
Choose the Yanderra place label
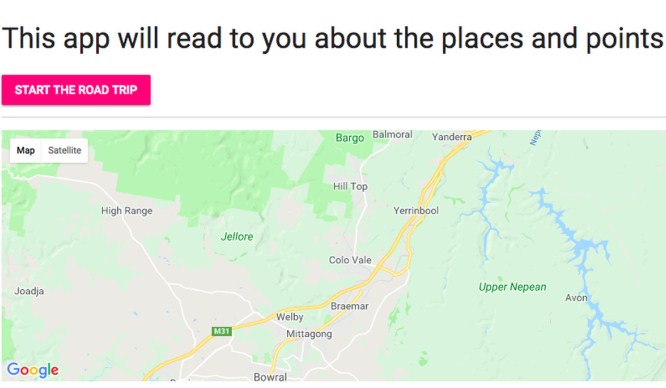point(452,137)
